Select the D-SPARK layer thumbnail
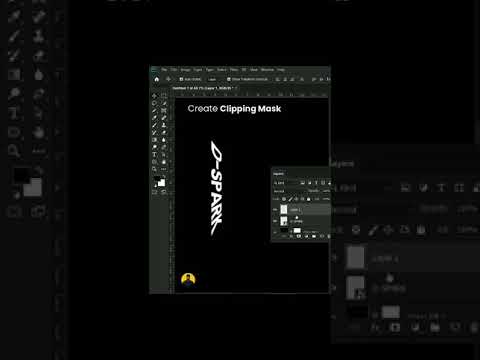Image resolution: width=480 pixels, height=360 pixels. click(284, 221)
